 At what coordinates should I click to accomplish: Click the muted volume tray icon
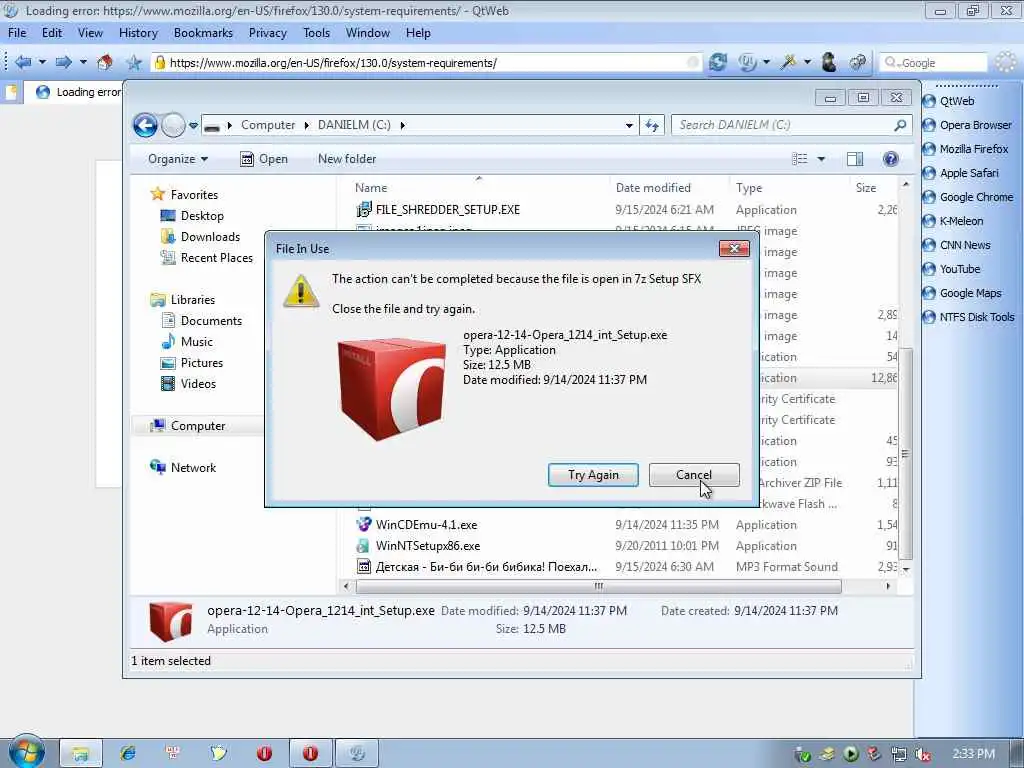pos(923,754)
